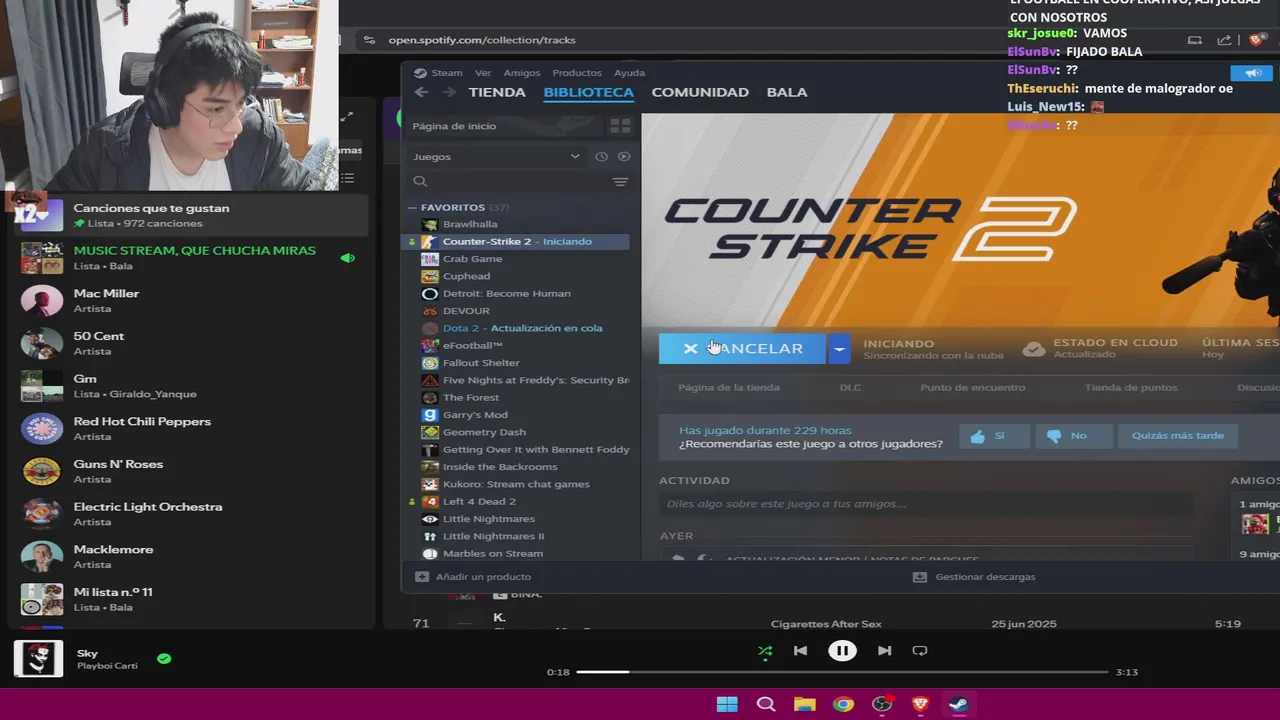Click the Steam library search field
This screenshot has height=720, width=1280.
tap(506, 182)
